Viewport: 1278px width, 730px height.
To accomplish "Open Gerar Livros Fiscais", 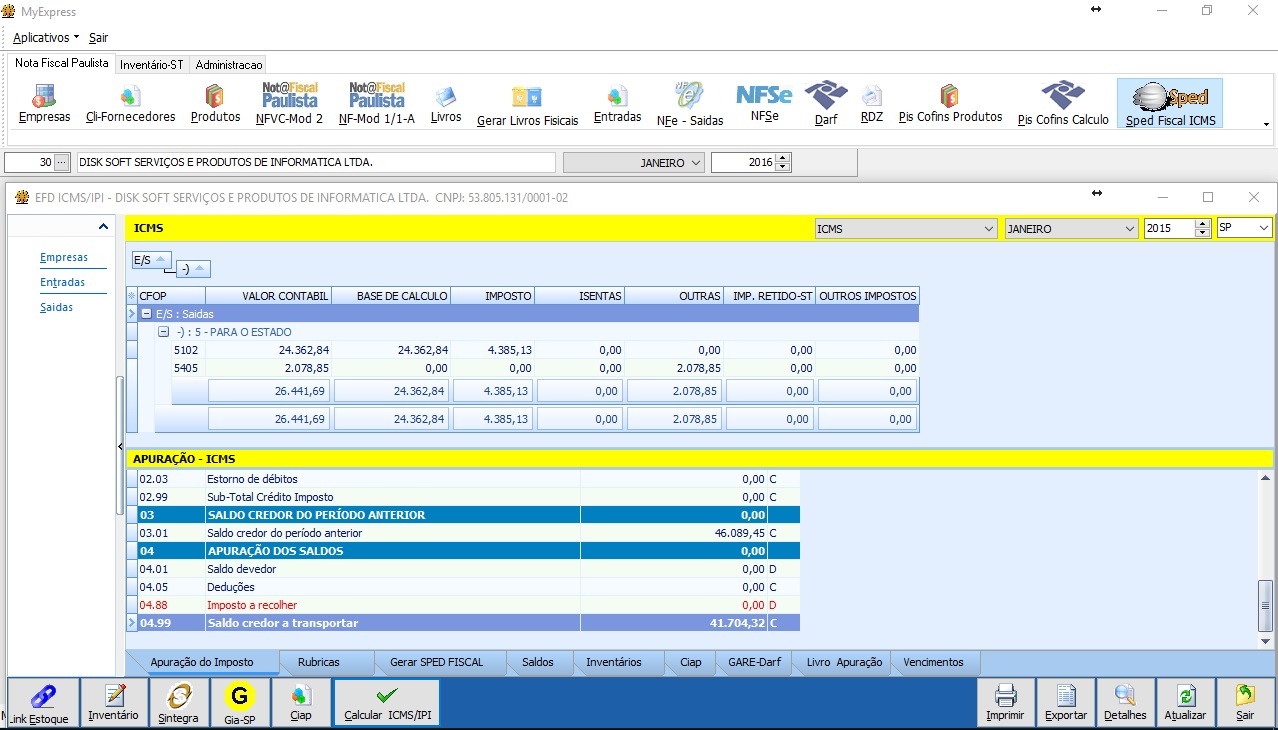I will coord(527,103).
